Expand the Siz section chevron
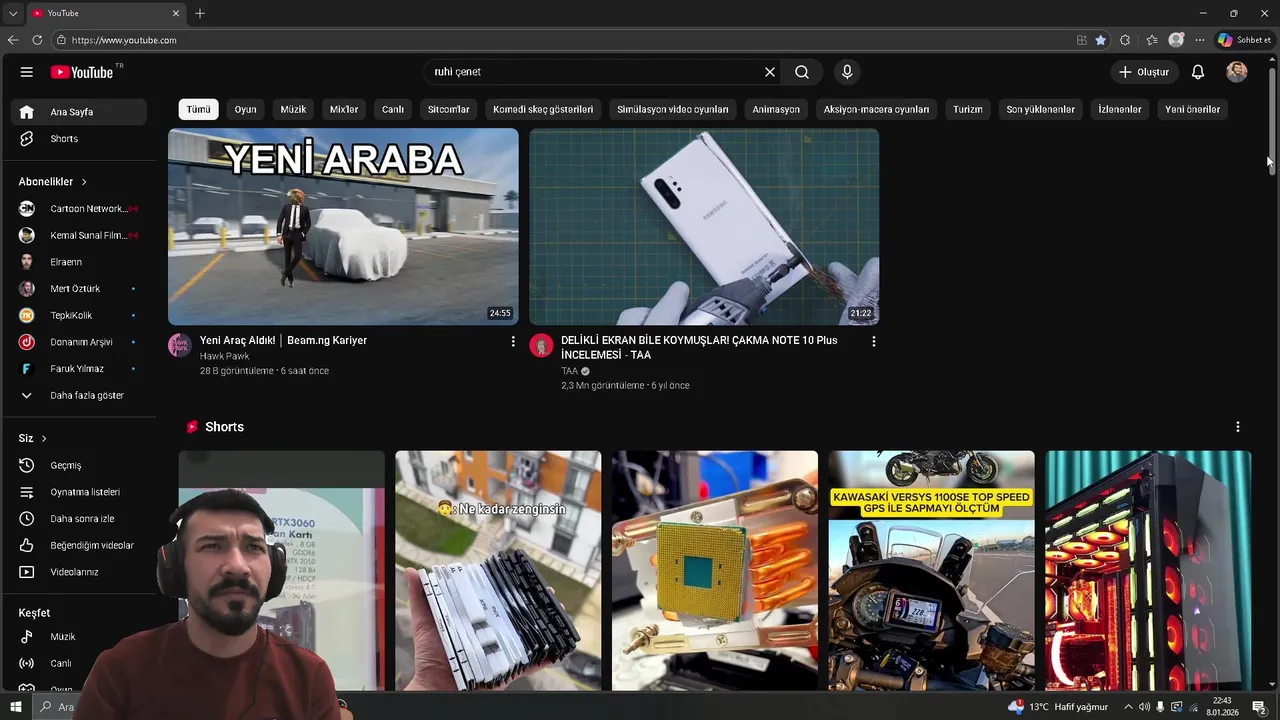Screen dimensions: 1280x720 (44, 439)
